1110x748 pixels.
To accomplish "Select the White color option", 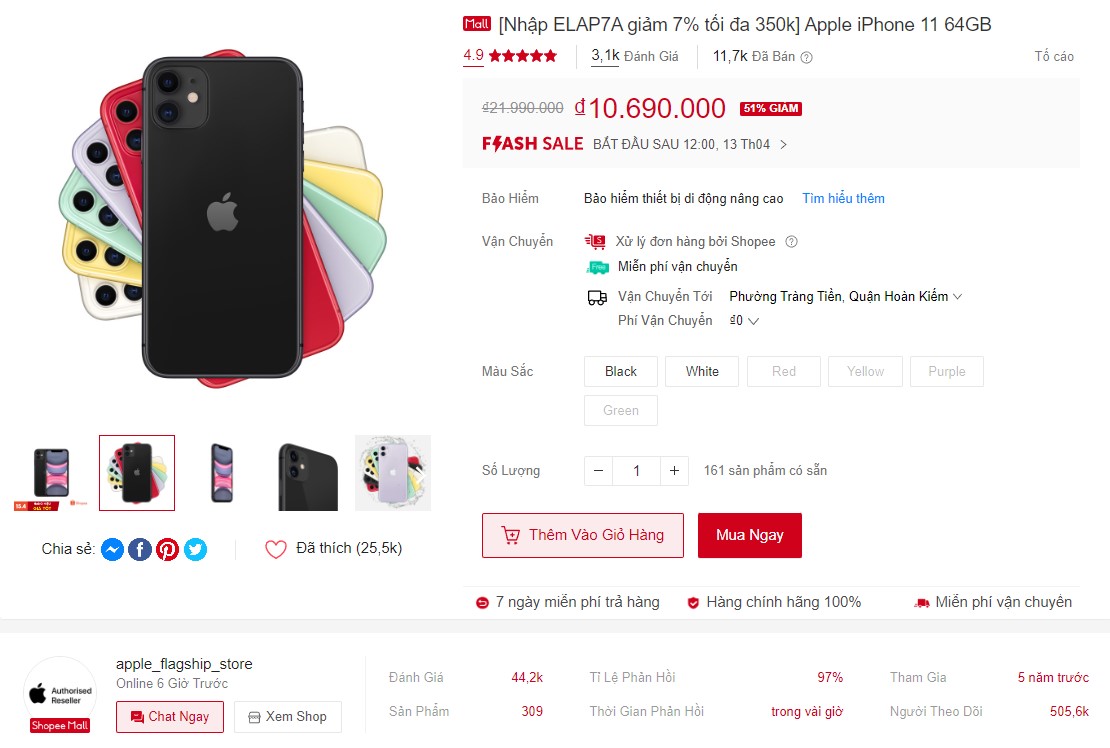I will (x=702, y=372).
